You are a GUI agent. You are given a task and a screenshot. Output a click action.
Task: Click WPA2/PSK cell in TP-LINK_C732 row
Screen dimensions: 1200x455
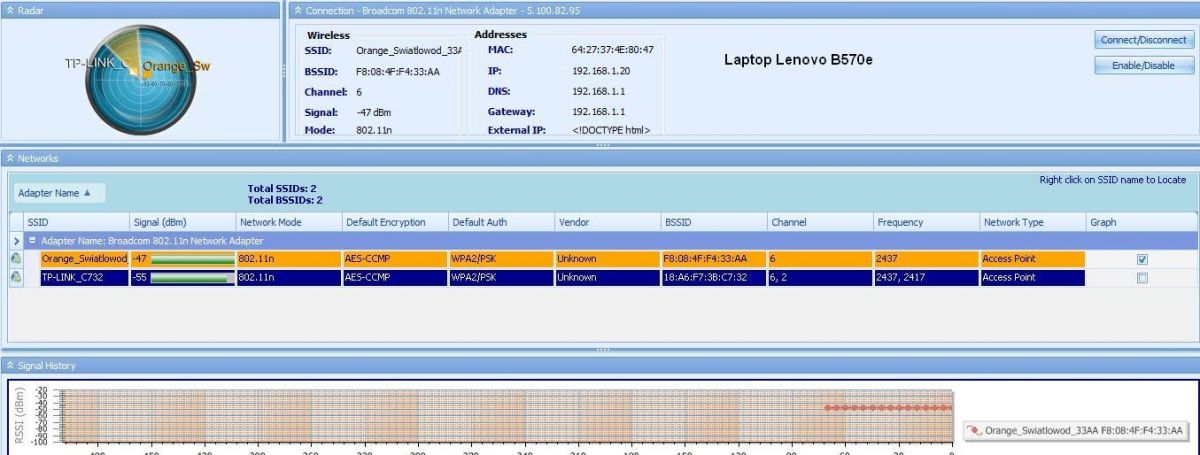pyautogui.click(x=501, y=277)
